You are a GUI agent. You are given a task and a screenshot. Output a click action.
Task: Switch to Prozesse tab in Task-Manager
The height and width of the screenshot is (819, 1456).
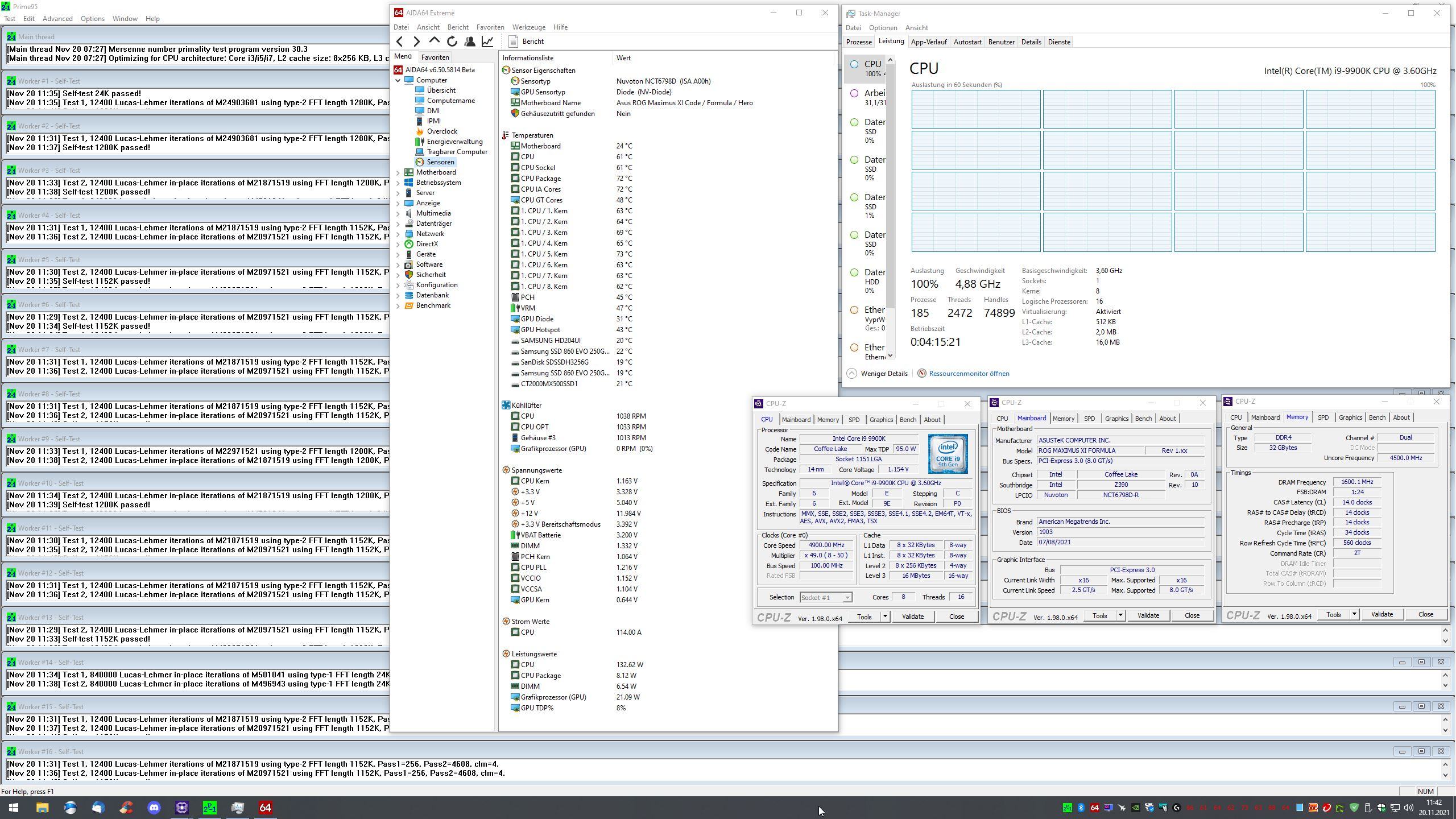click(x=859, y=42)
